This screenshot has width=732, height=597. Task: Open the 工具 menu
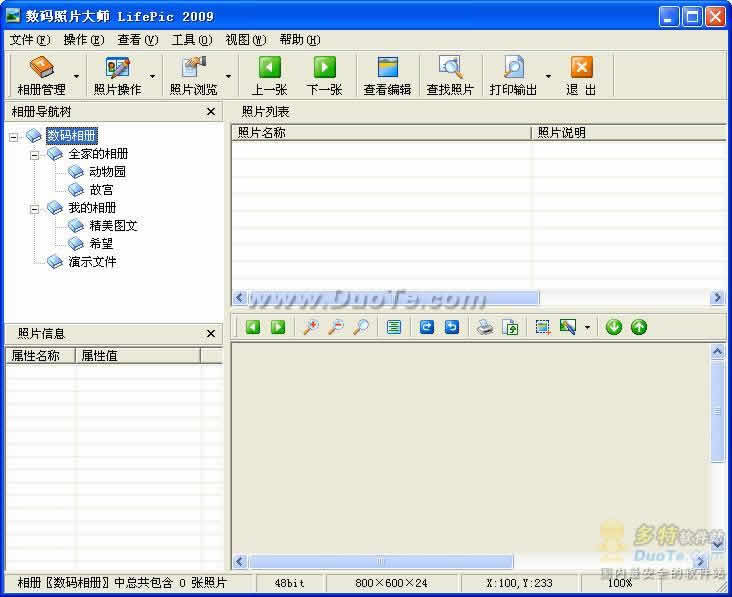click(x=191, y=40)
